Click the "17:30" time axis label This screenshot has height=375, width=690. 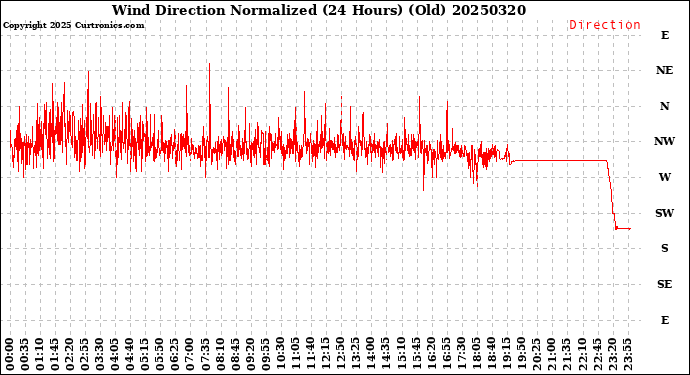pyautogui.click(x=461, y=354)
